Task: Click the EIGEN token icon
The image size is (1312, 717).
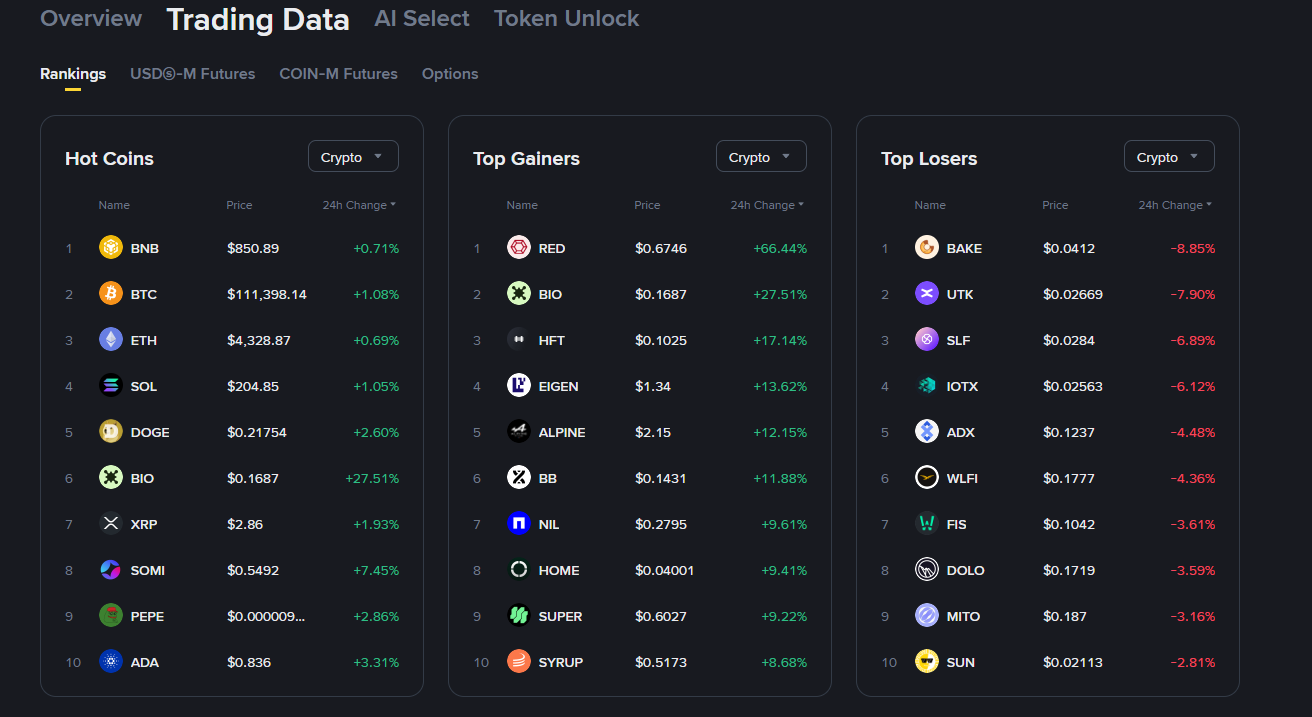Action: [x=519, y=386]
